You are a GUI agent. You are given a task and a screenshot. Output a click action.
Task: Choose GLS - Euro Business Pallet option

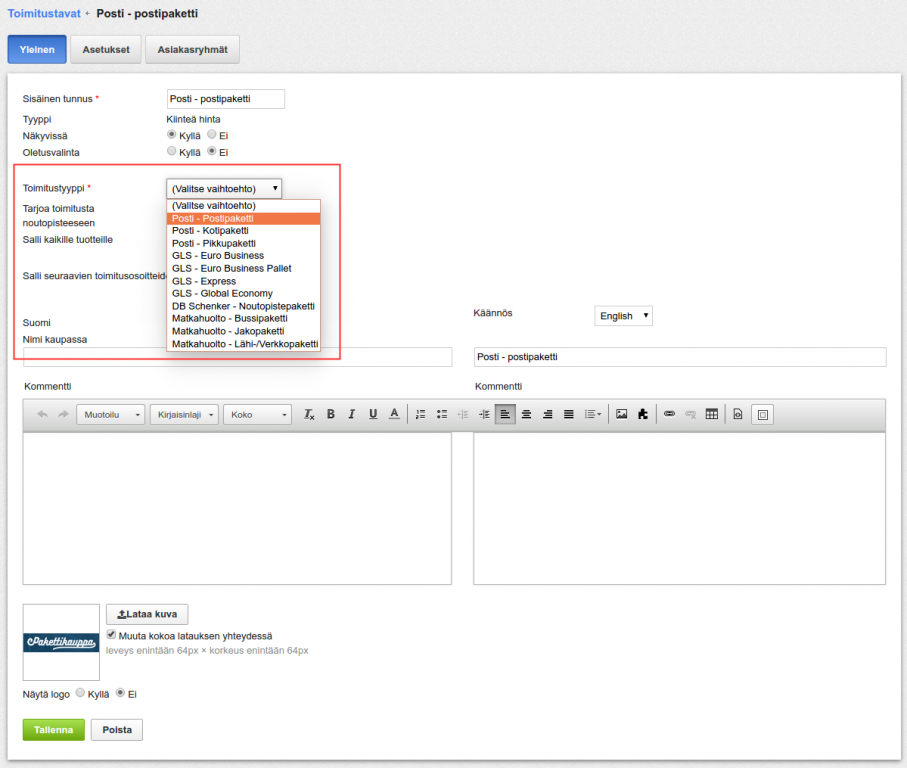tap(244, 268)
